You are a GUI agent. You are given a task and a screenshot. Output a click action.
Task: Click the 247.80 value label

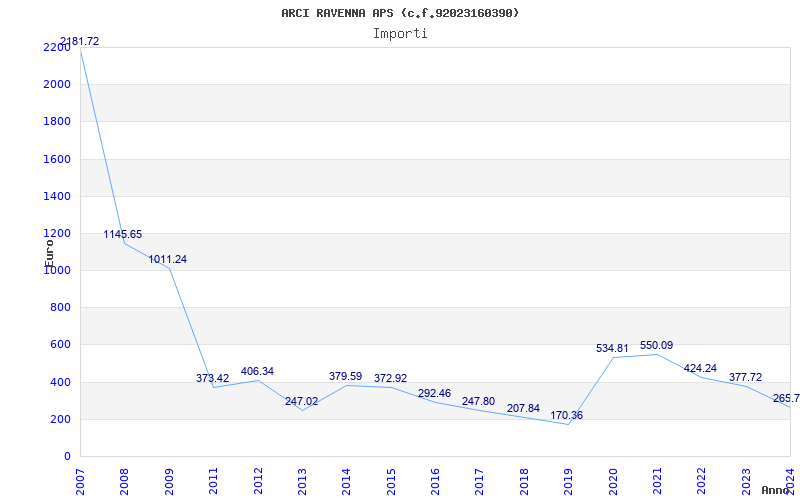[478, 401]
